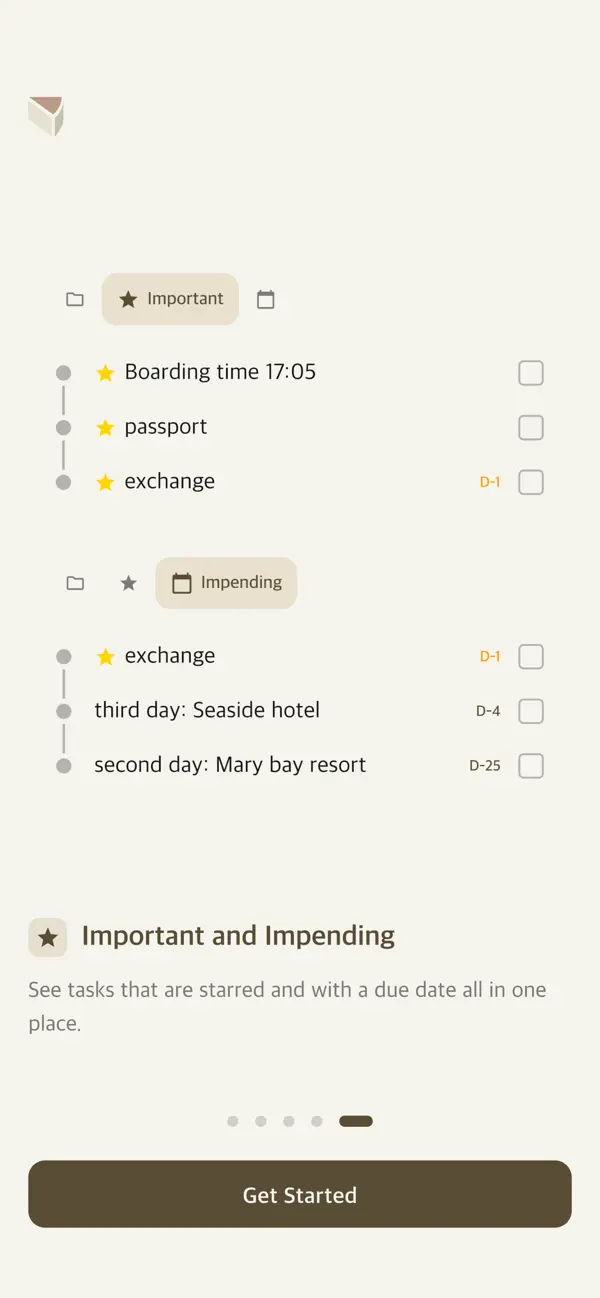
Task: Click the timeline dot beside the exchange task
Action: coord(63,481)
